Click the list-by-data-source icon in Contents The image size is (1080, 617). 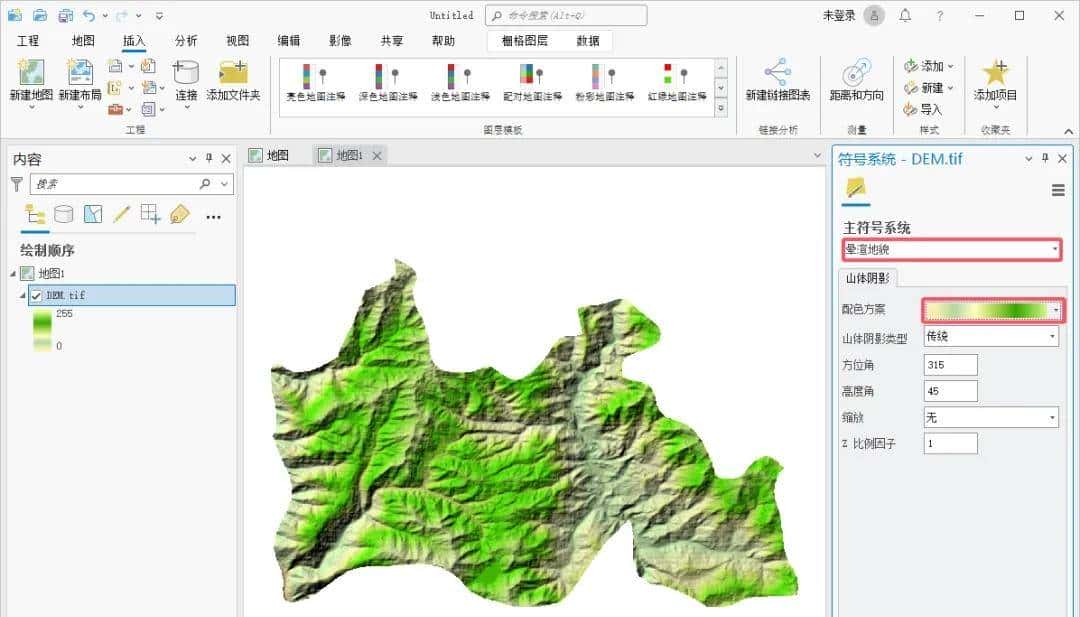pyautogui.click(x=63, y=215)
